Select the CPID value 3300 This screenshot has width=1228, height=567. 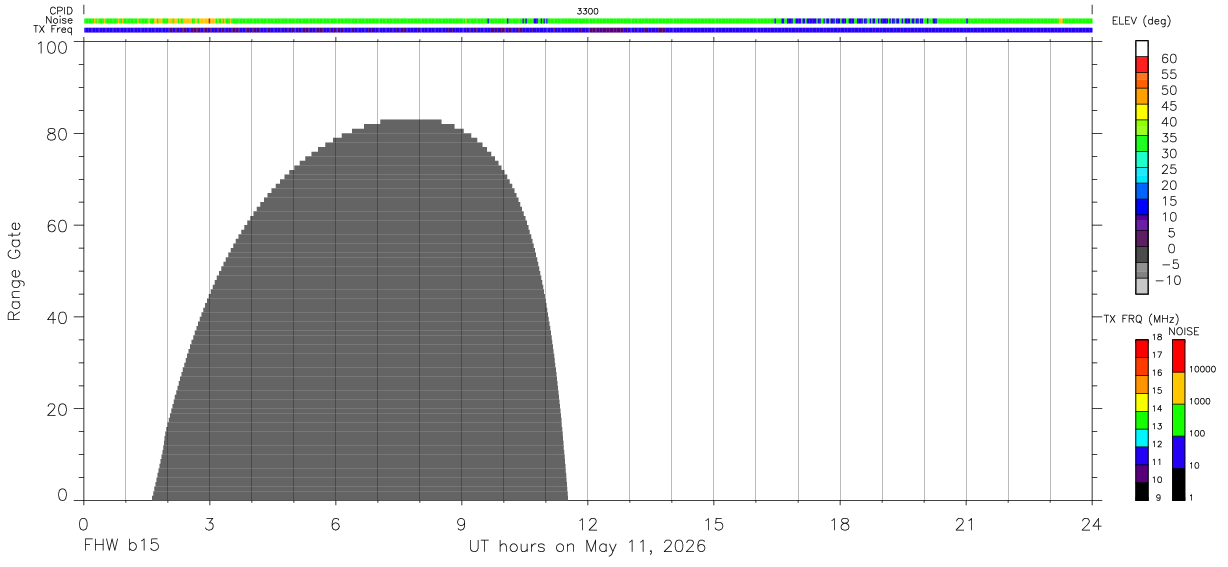pos(588,11)
